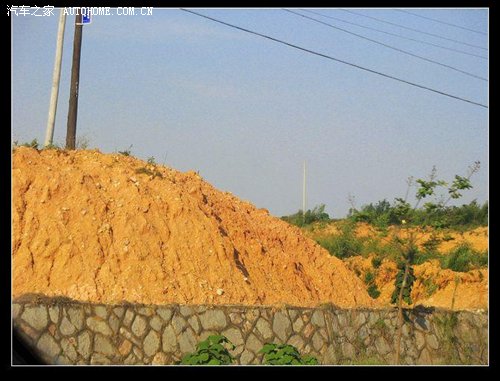Click the smaller leafy plant beside it
This screenshot has height=381, width=500.
pos(286,354)
